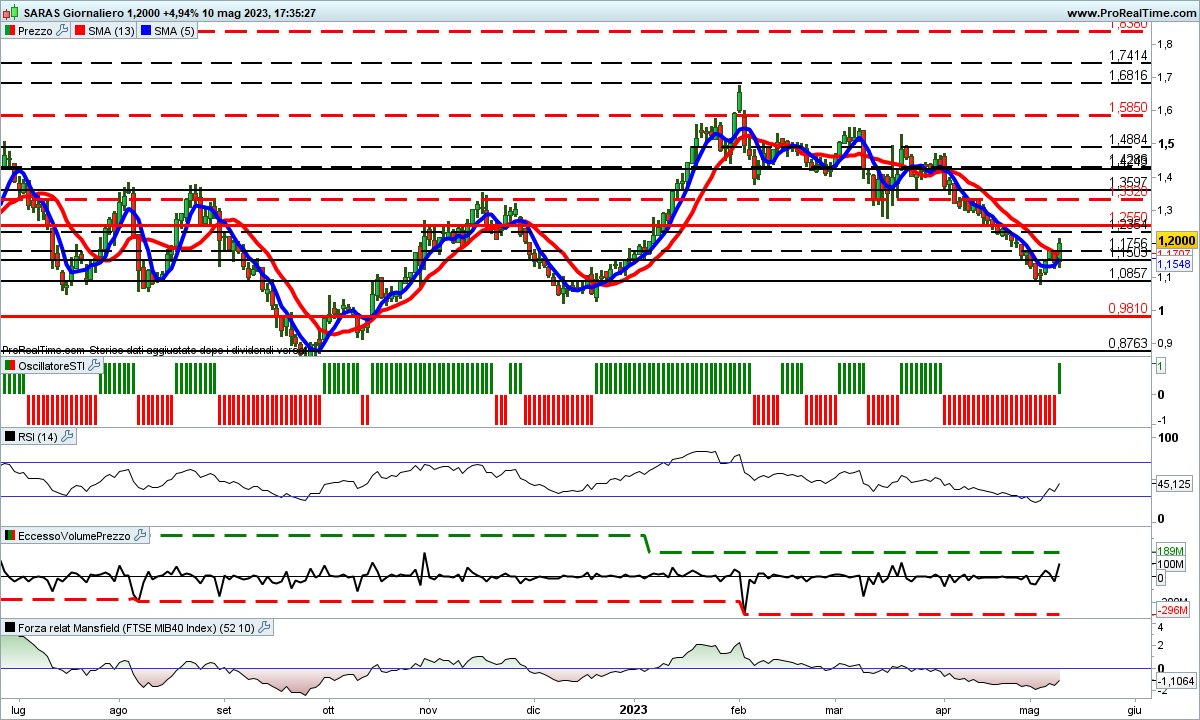The height and width of the screenshot is (720, 1200).
Task: Click the RSI (14) black color swatch
Action: tap(10, 437)
